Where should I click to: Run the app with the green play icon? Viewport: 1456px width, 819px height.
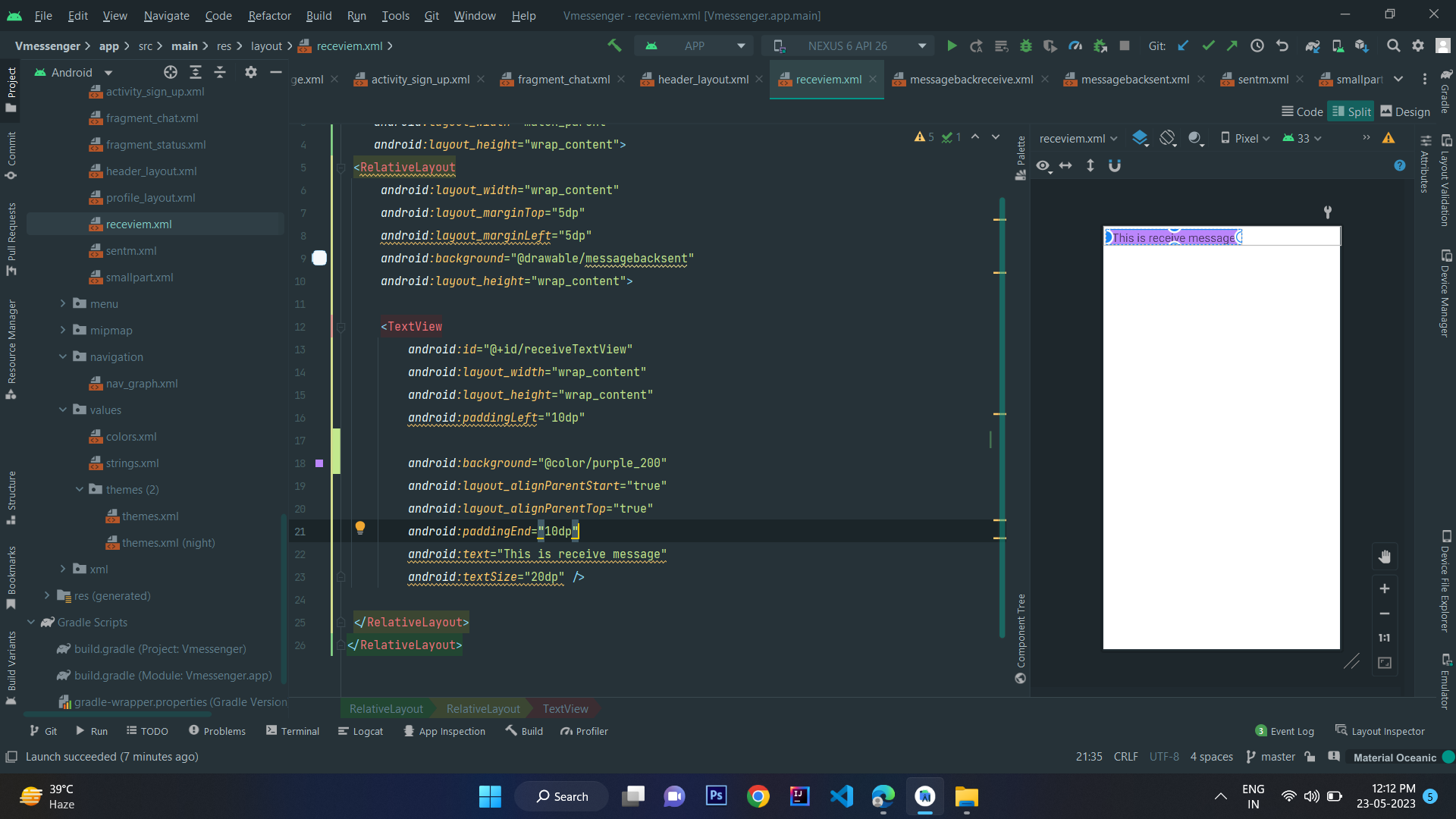pyautogui.click(x=952, y=45)
